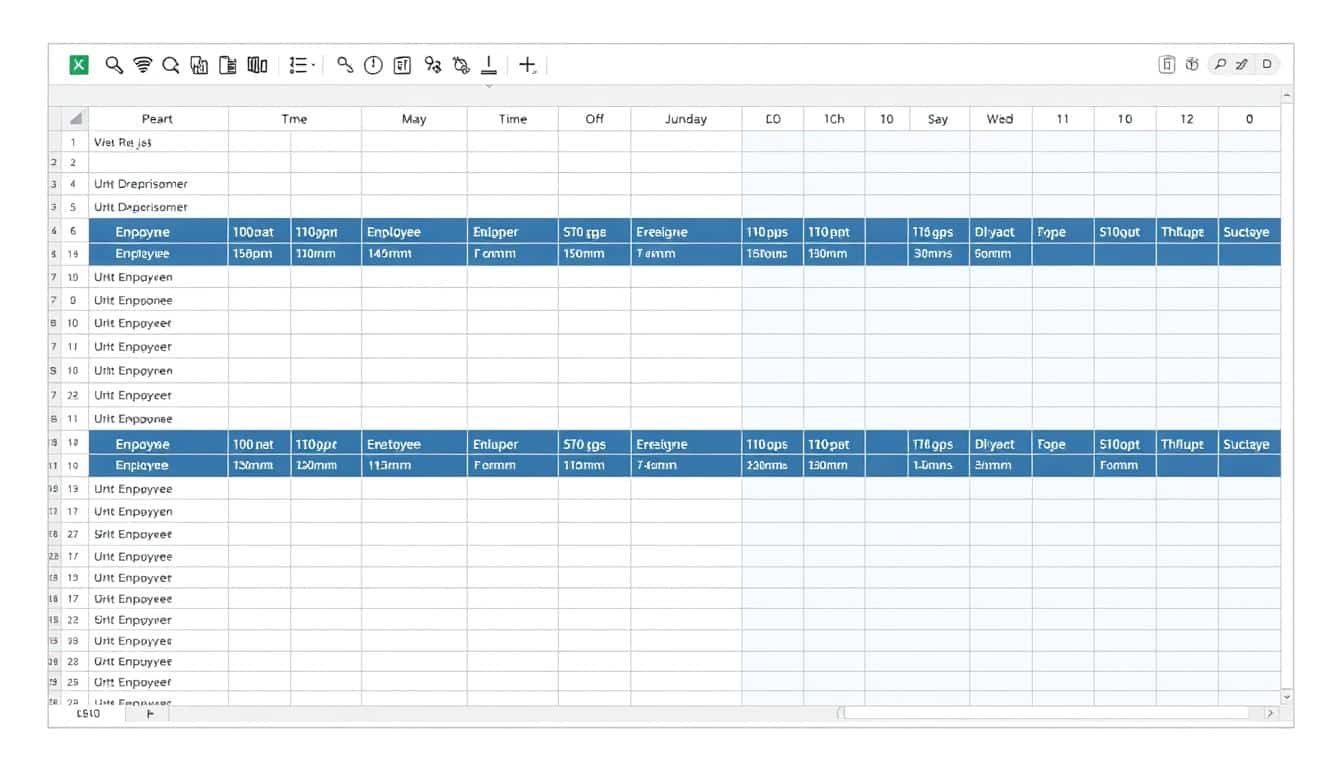Screen dimensions: 1344x768
Task: Click the page with lines icon
Action: pos(228,65)
